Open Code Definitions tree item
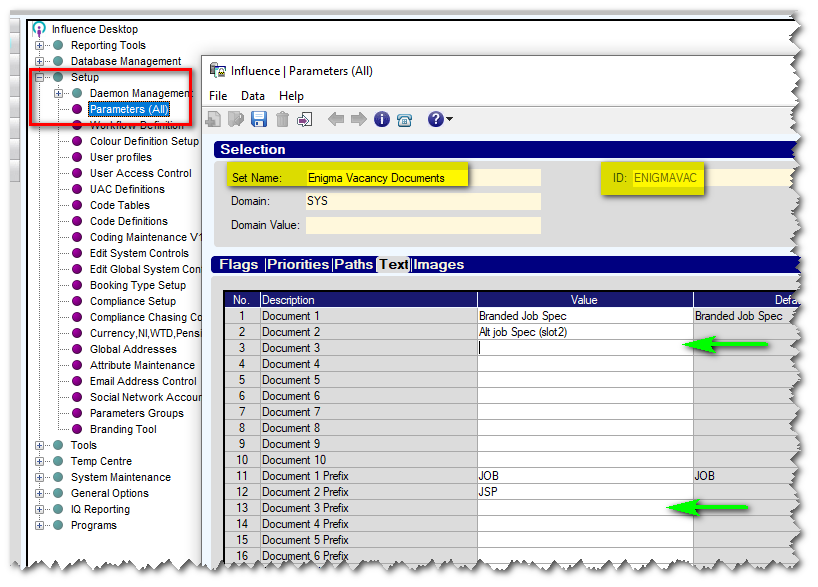 tap(129, 221)
